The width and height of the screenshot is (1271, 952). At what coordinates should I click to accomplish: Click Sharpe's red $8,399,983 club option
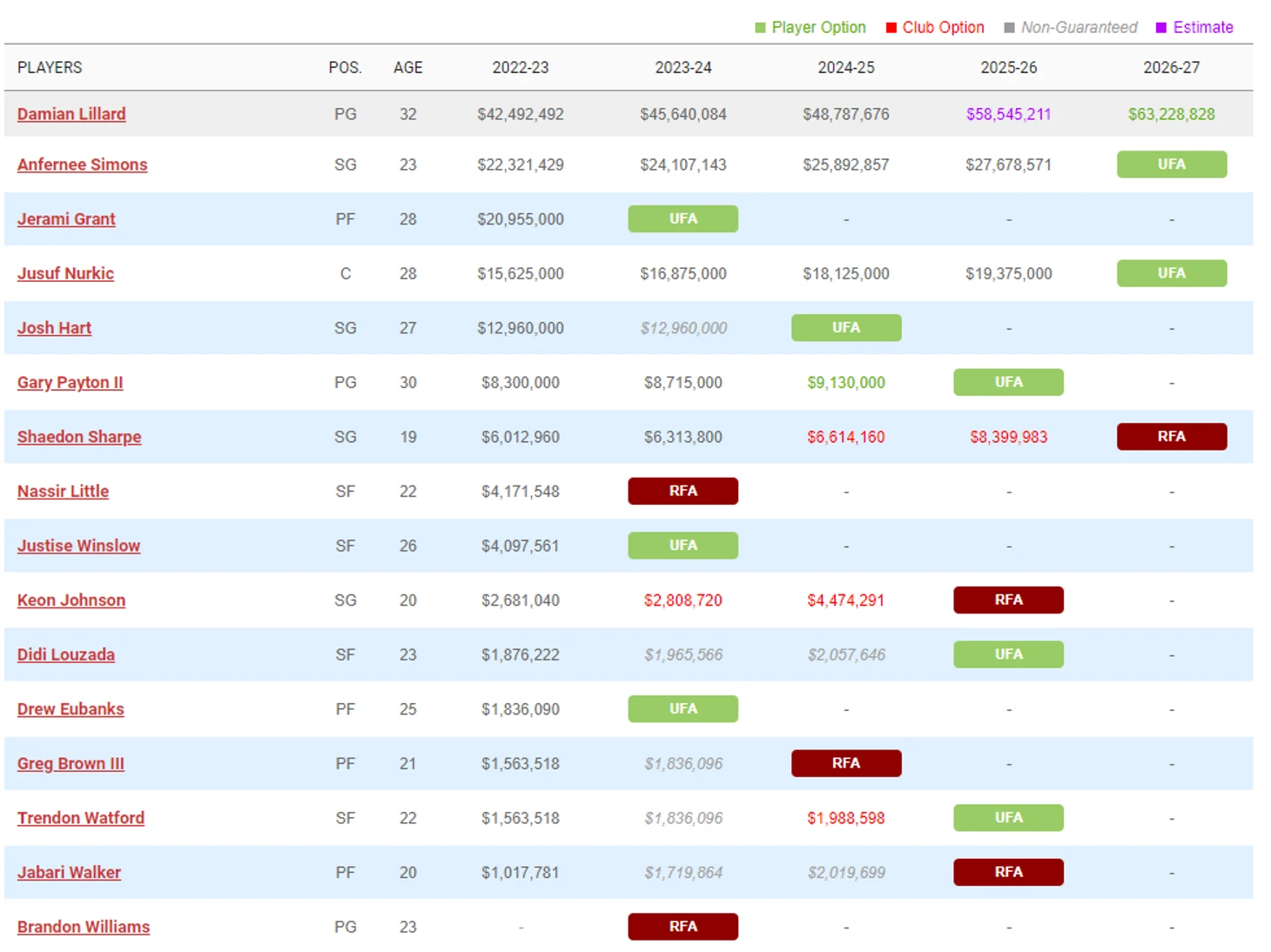pyautogui.click(x=1009, y=437)
